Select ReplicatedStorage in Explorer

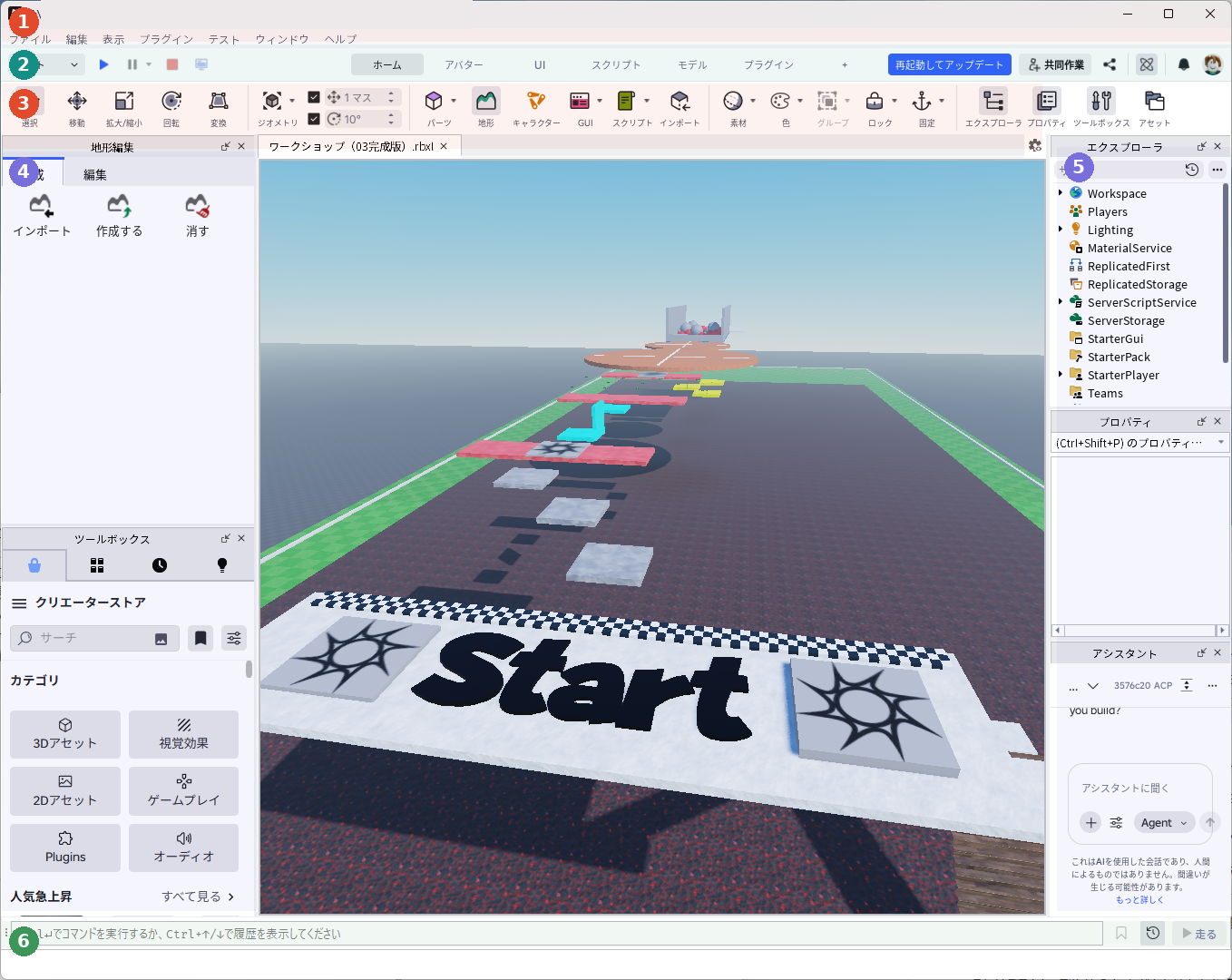pyautogui.click(x=1138, y=284)
